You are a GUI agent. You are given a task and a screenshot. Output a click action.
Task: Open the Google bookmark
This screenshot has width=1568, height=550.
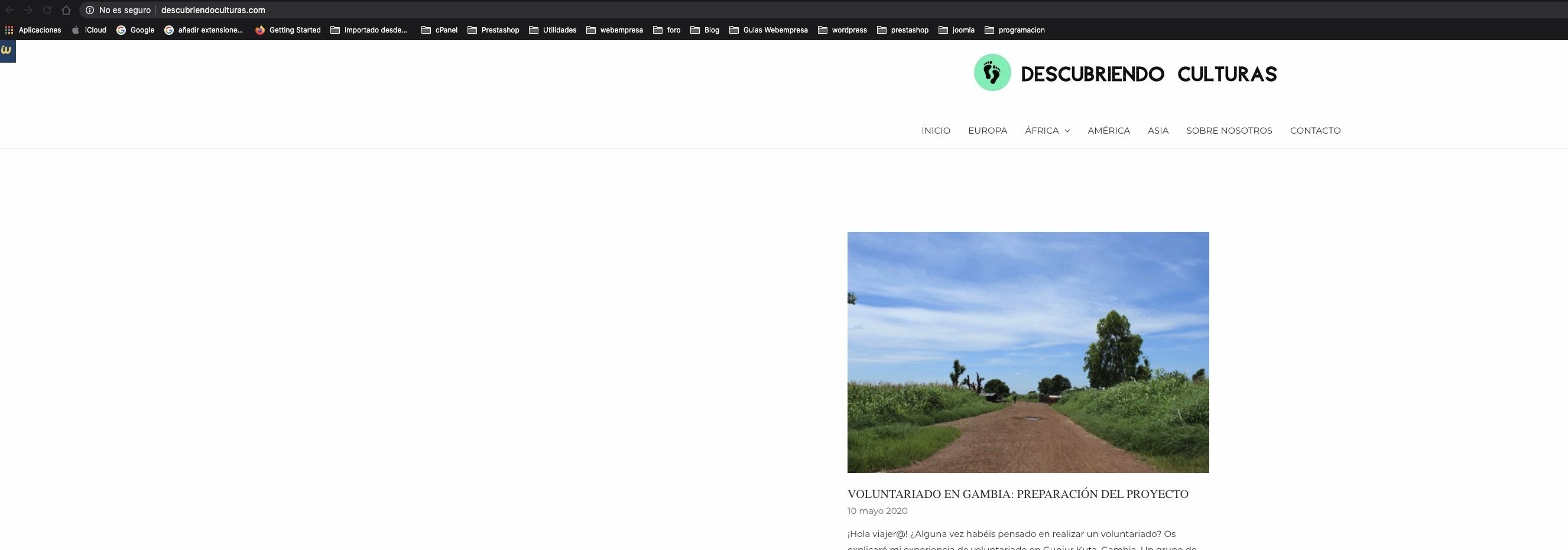click(x=135, y=30)
